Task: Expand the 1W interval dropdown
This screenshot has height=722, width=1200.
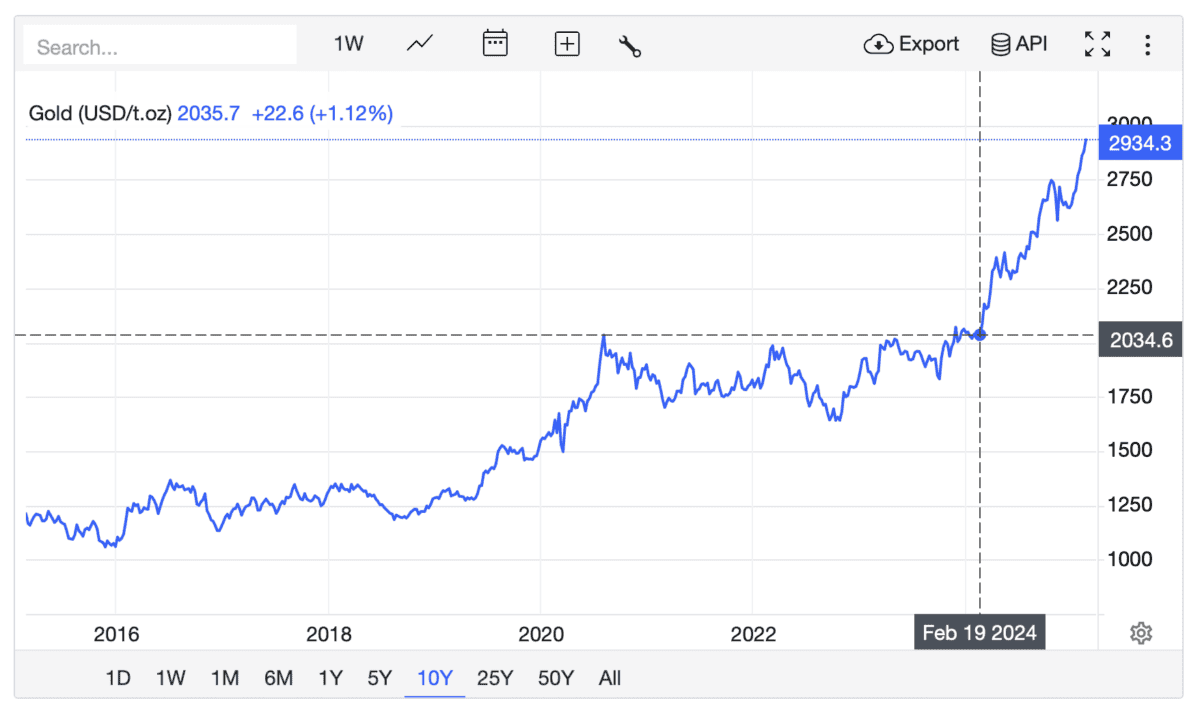Action: click(x=348, y=44)
